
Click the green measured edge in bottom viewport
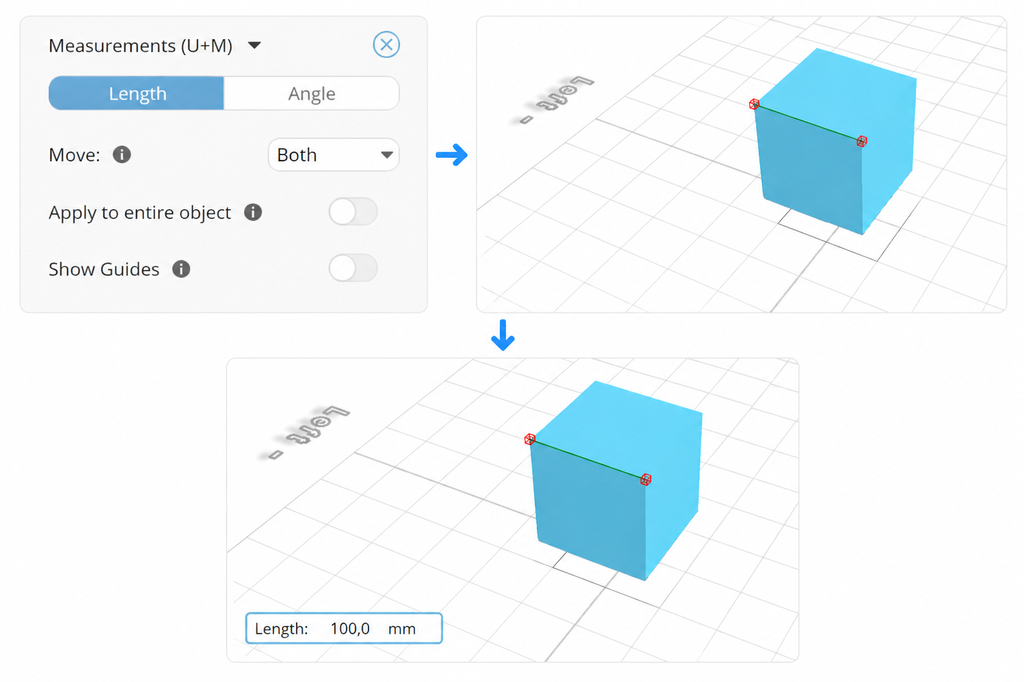pos(588,459)
